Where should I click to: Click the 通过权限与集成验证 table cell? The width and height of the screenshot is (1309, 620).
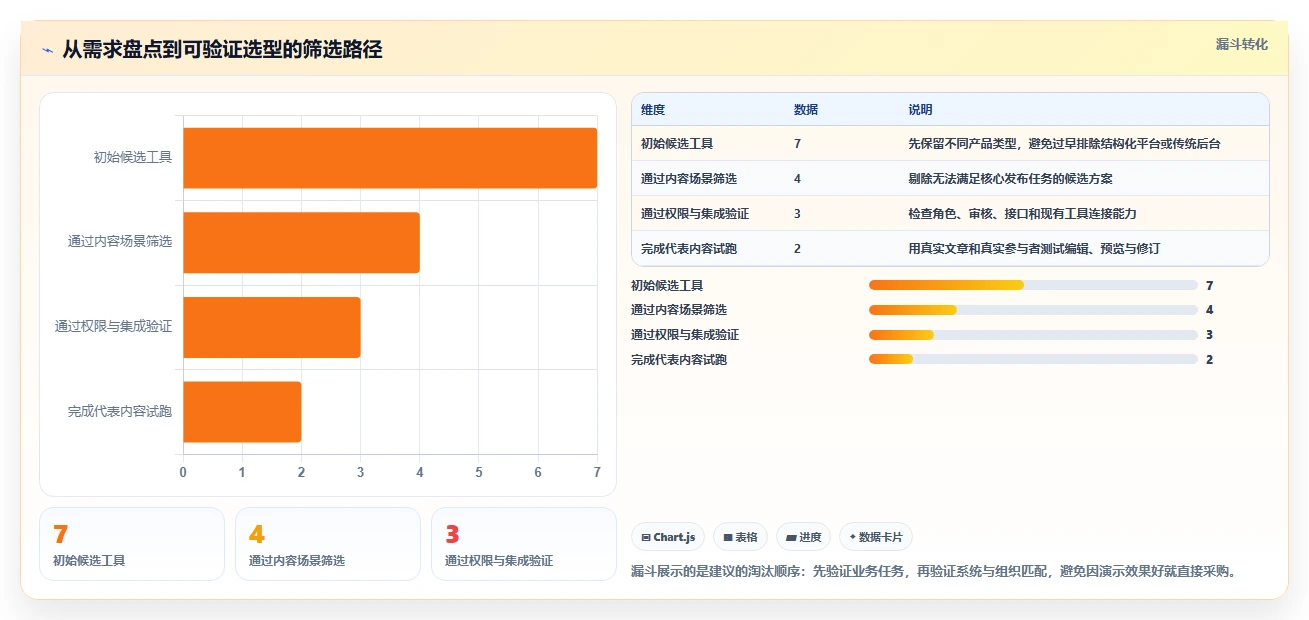click(x=695, y=214)
